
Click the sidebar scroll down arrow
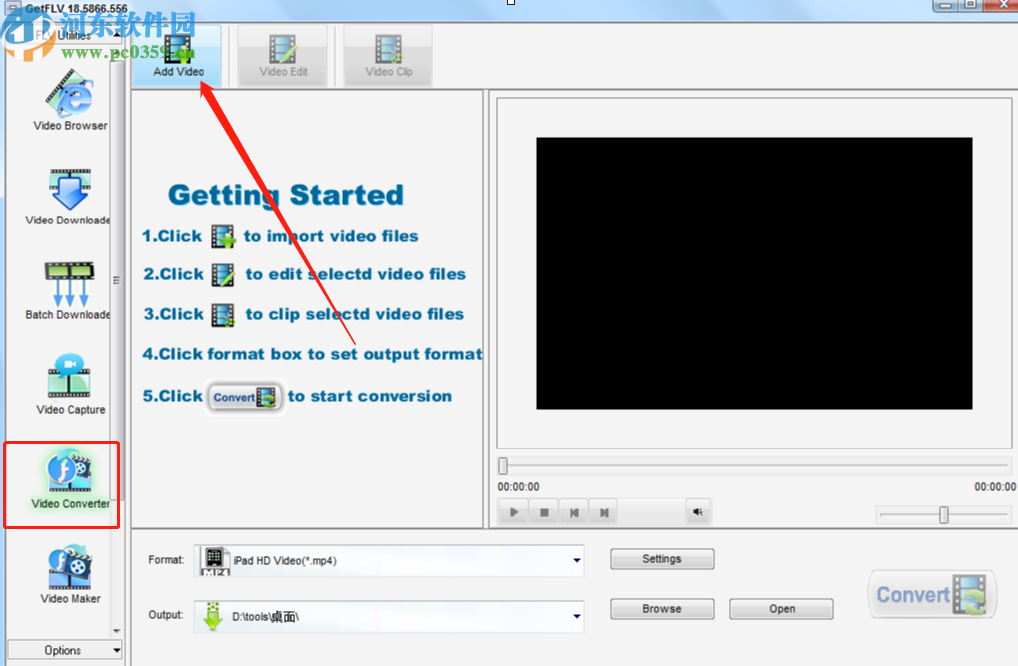117,630
